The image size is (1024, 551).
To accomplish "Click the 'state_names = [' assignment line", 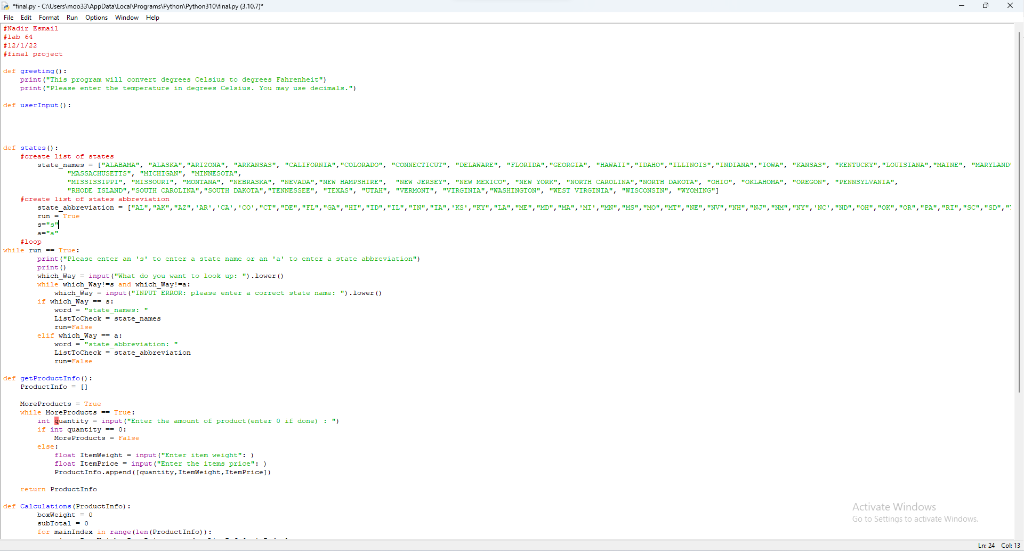I will coord(524,165).
